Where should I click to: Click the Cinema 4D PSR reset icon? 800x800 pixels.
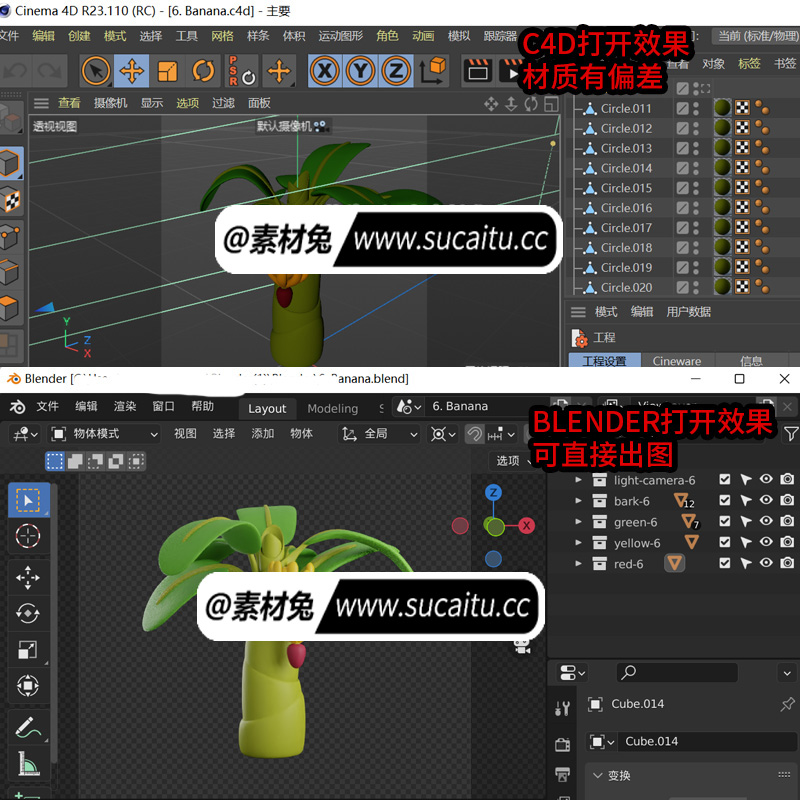click(x=242, y=71)
